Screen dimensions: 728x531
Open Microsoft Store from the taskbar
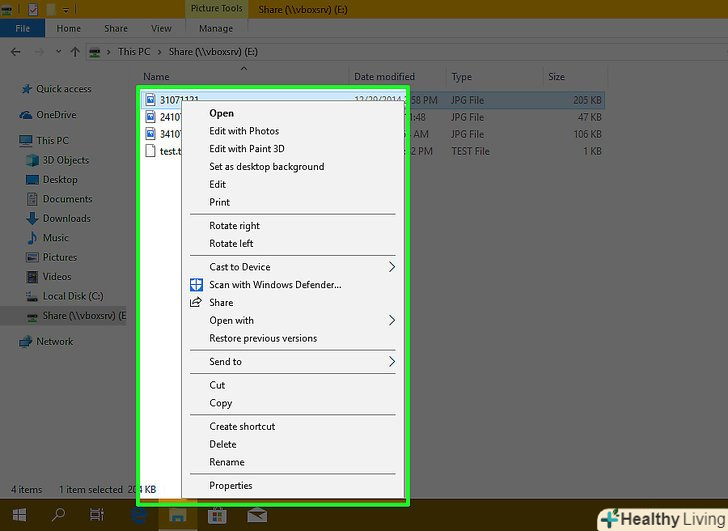tap(216, 516)
